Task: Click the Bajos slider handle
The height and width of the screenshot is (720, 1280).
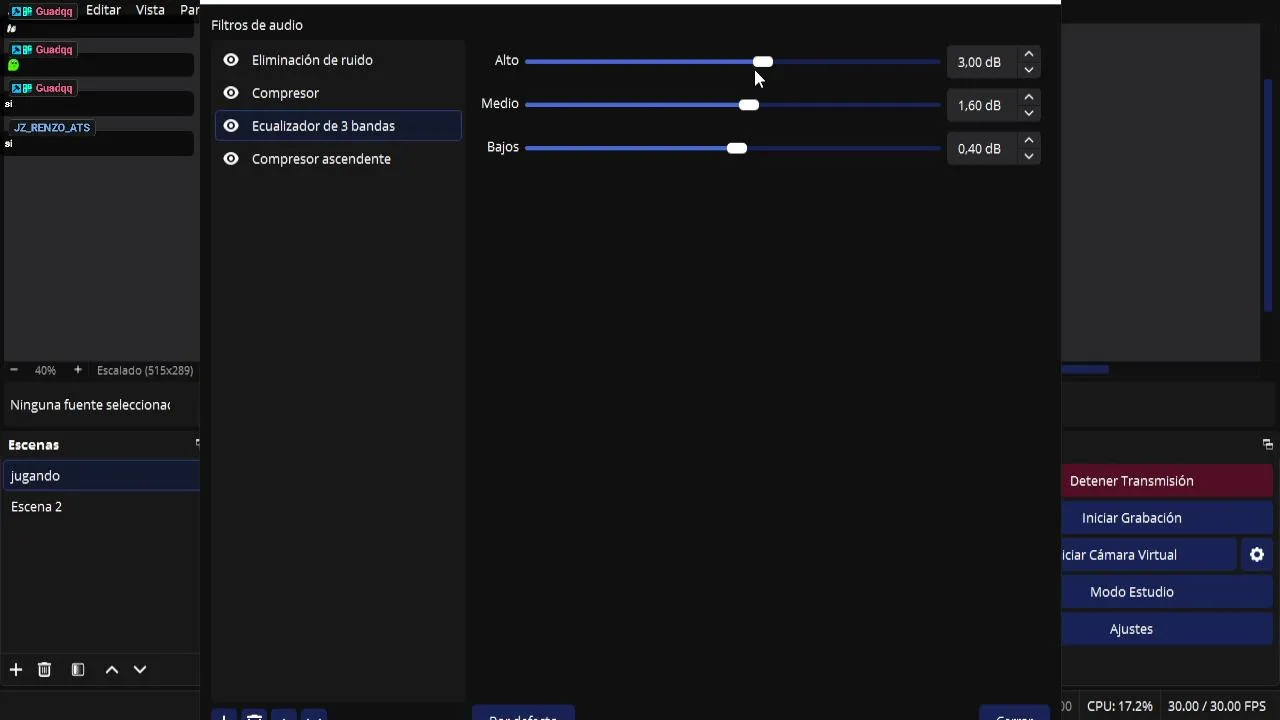Action: pyautogui.click(x=737, y=148)
